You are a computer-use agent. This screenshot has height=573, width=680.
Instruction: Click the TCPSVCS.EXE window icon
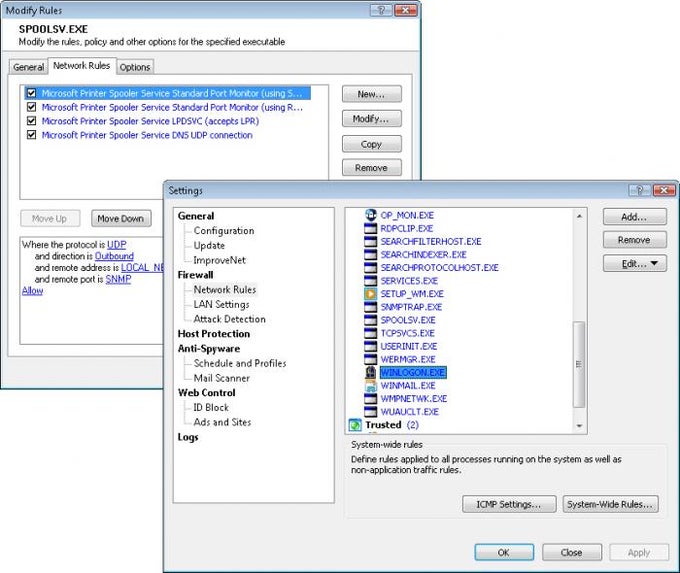[x=370, y=333]
